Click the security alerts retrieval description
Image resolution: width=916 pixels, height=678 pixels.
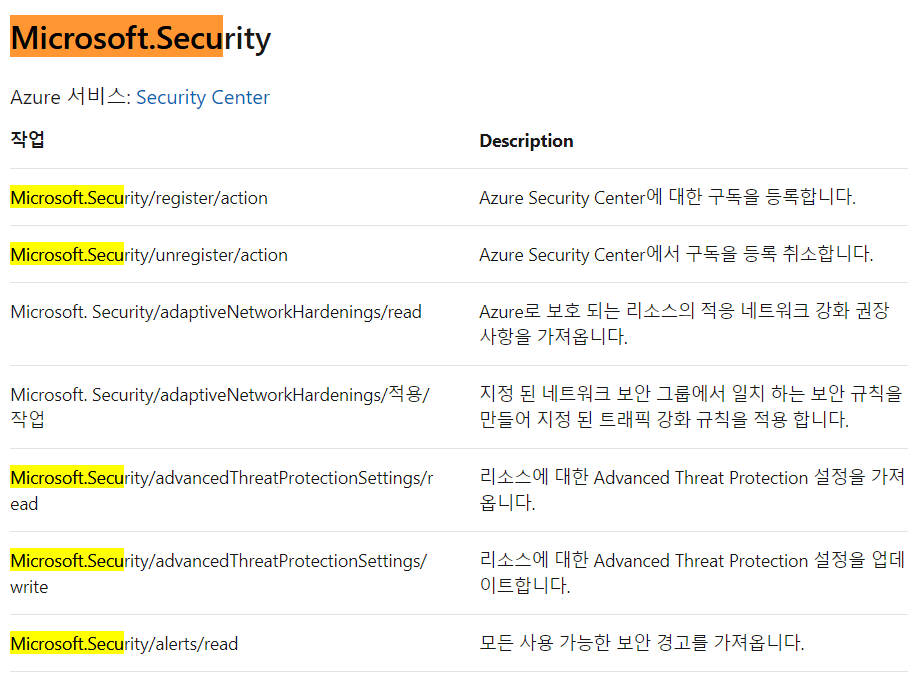pyautogui.click(x=642, y=643)
